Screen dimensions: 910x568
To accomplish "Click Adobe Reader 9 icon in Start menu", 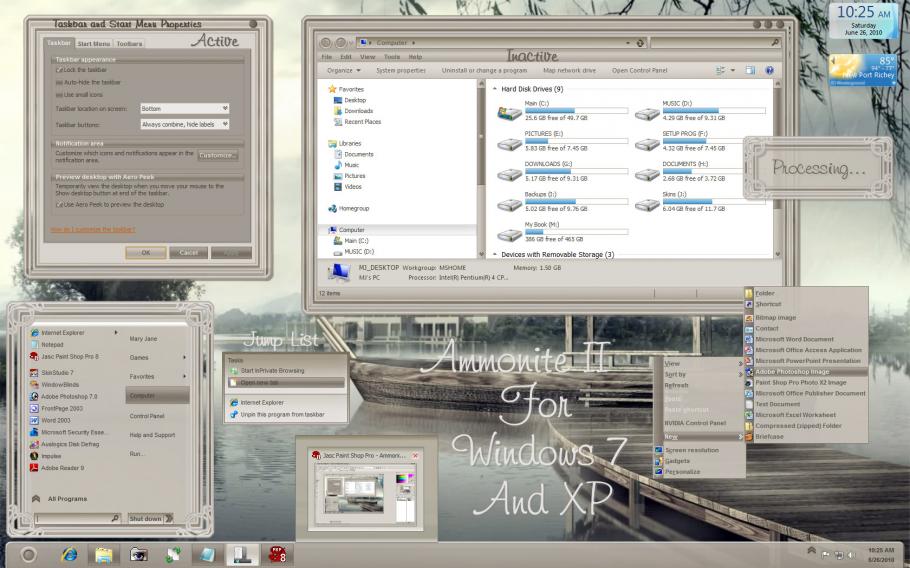I will pyautogui.click(x=34, y=468).
